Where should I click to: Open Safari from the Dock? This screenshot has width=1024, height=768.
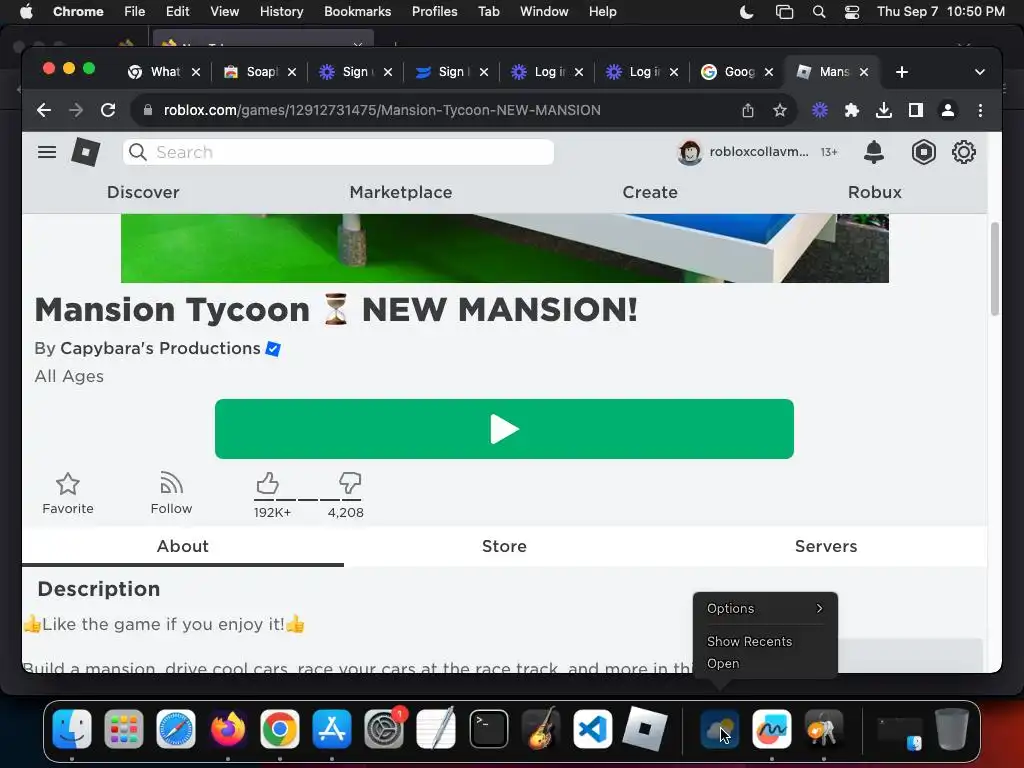(176, 729)
